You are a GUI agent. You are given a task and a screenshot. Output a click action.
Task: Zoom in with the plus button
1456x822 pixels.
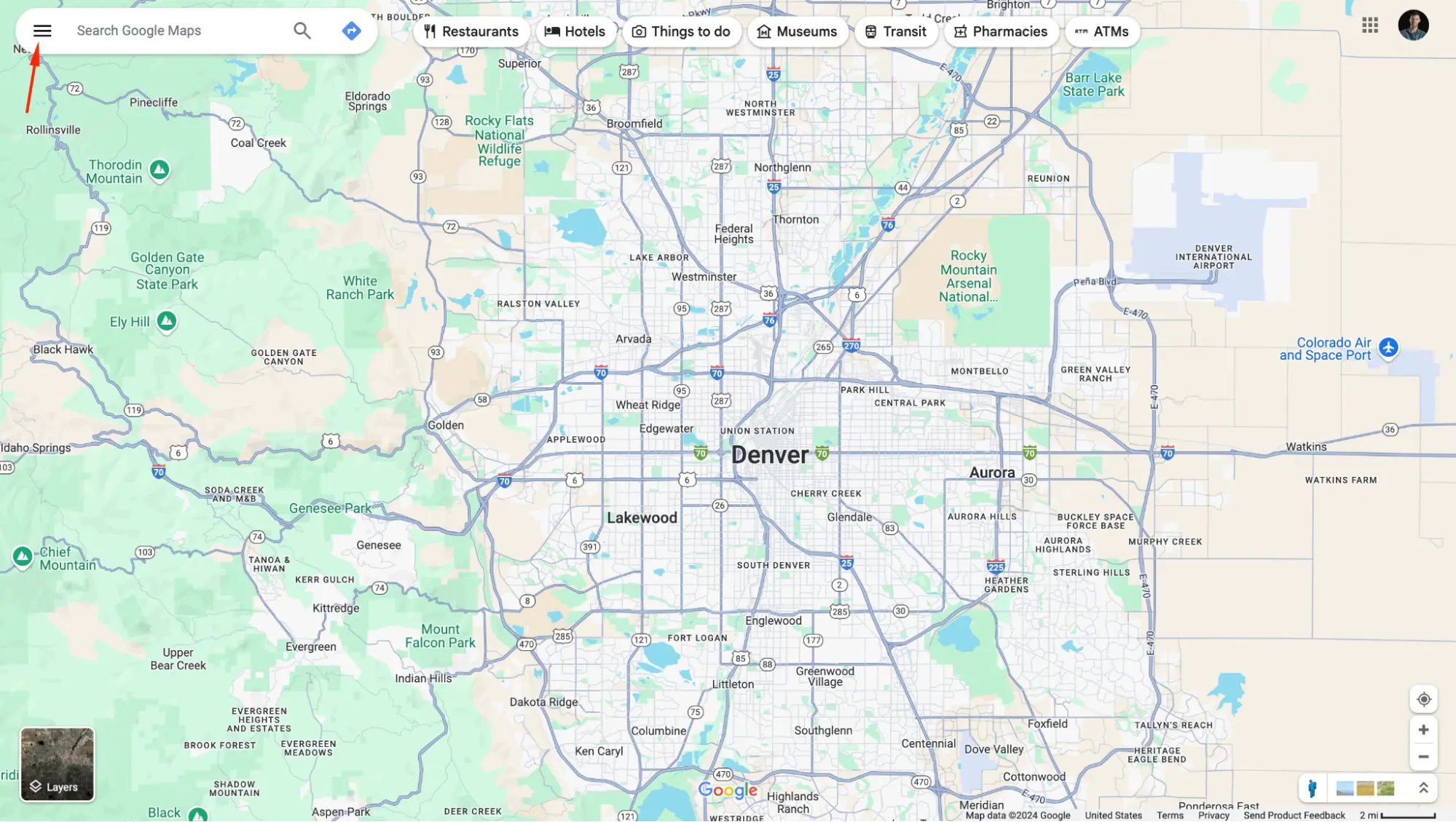click(x=1423, y=730)
